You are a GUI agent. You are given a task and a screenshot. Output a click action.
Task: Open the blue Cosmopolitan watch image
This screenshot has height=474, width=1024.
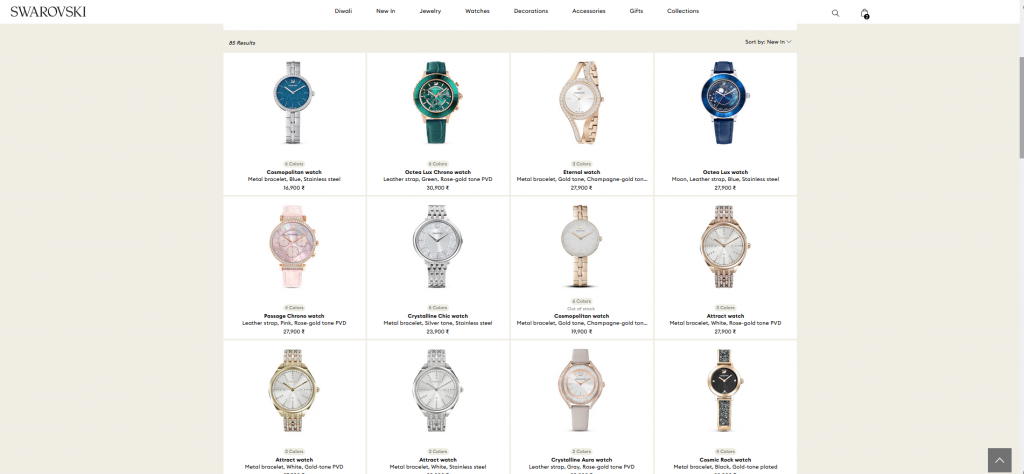coord(294,103)
